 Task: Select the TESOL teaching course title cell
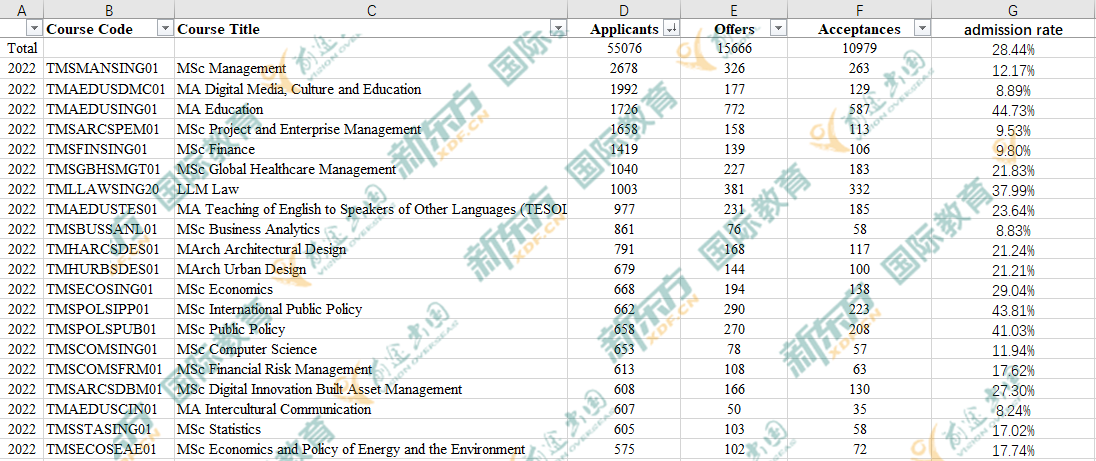tap(371, 210)
